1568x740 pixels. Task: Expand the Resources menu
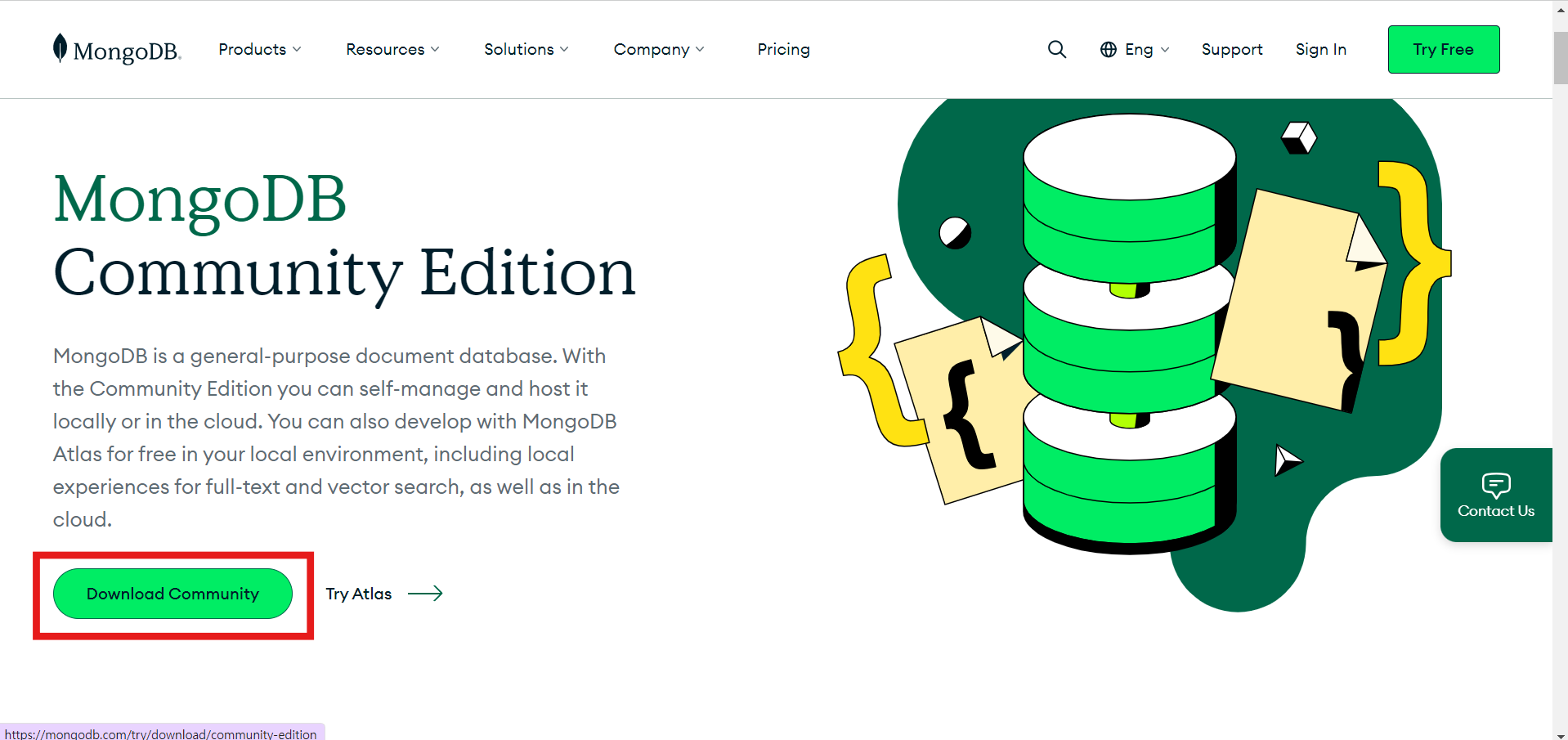point(392,49)
